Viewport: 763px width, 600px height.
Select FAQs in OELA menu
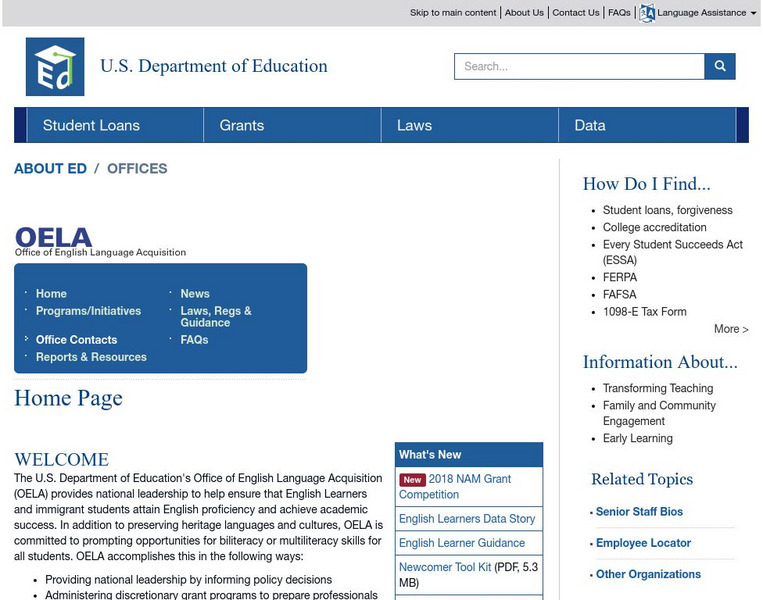194,339
